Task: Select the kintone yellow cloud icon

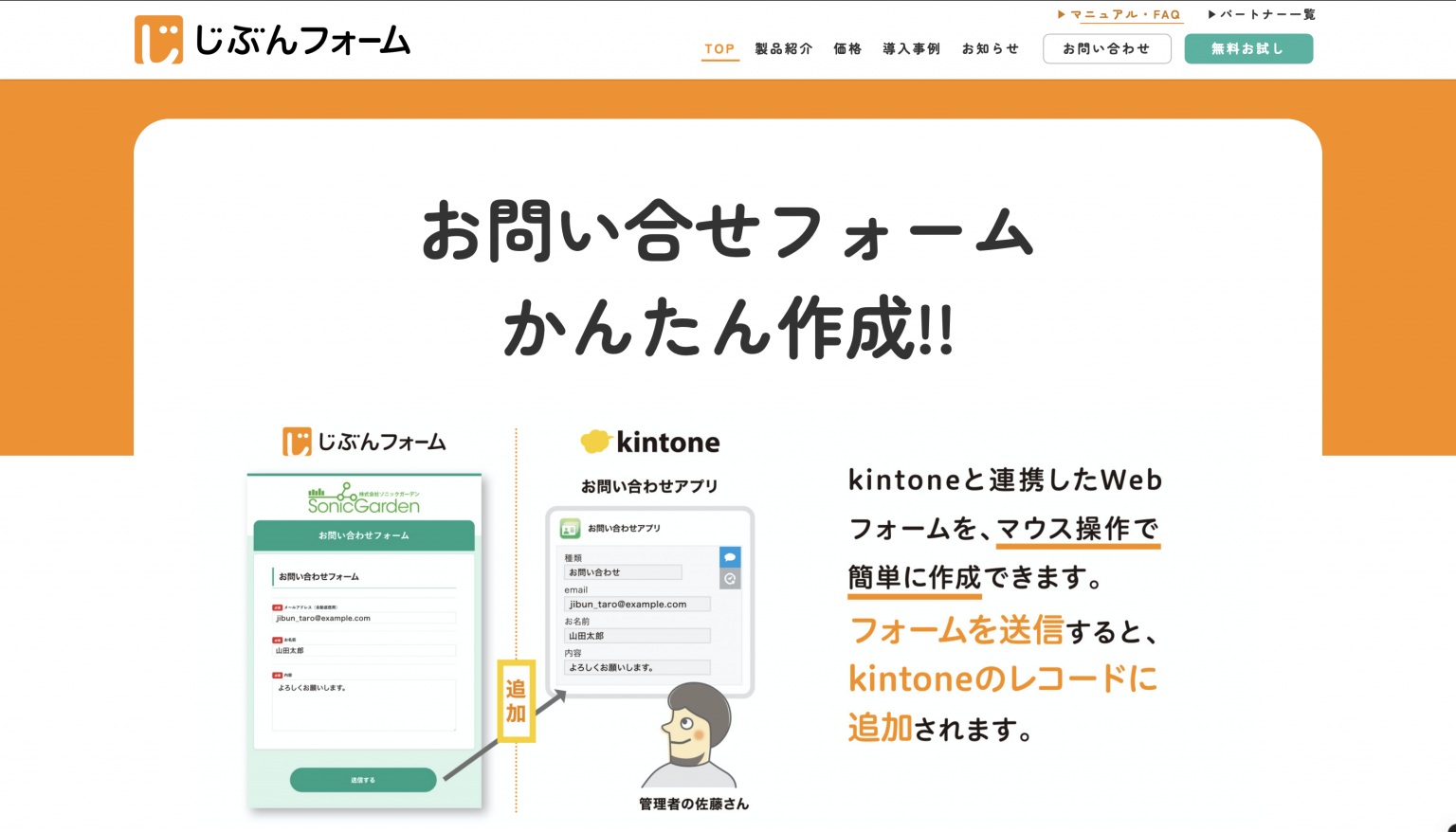Action: click(x=597, y=440)
